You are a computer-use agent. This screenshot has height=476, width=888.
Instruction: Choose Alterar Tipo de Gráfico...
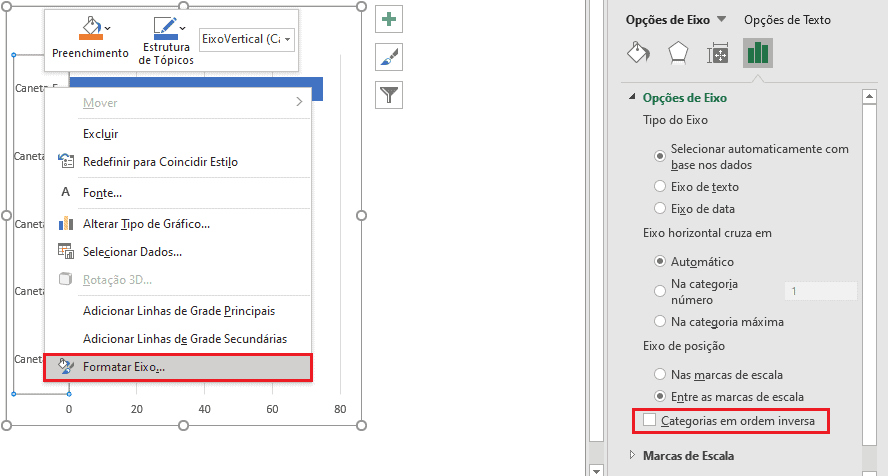coord(177,224)
